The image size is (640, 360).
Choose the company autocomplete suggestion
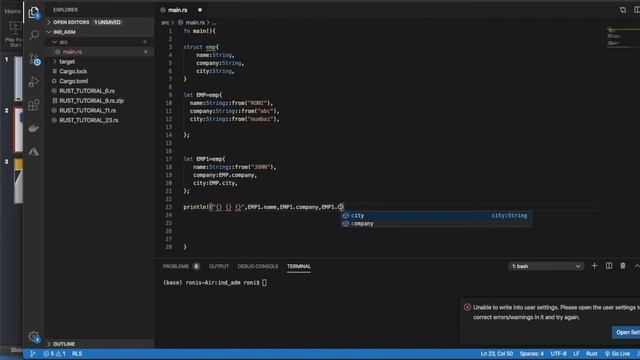pos(436,224)
